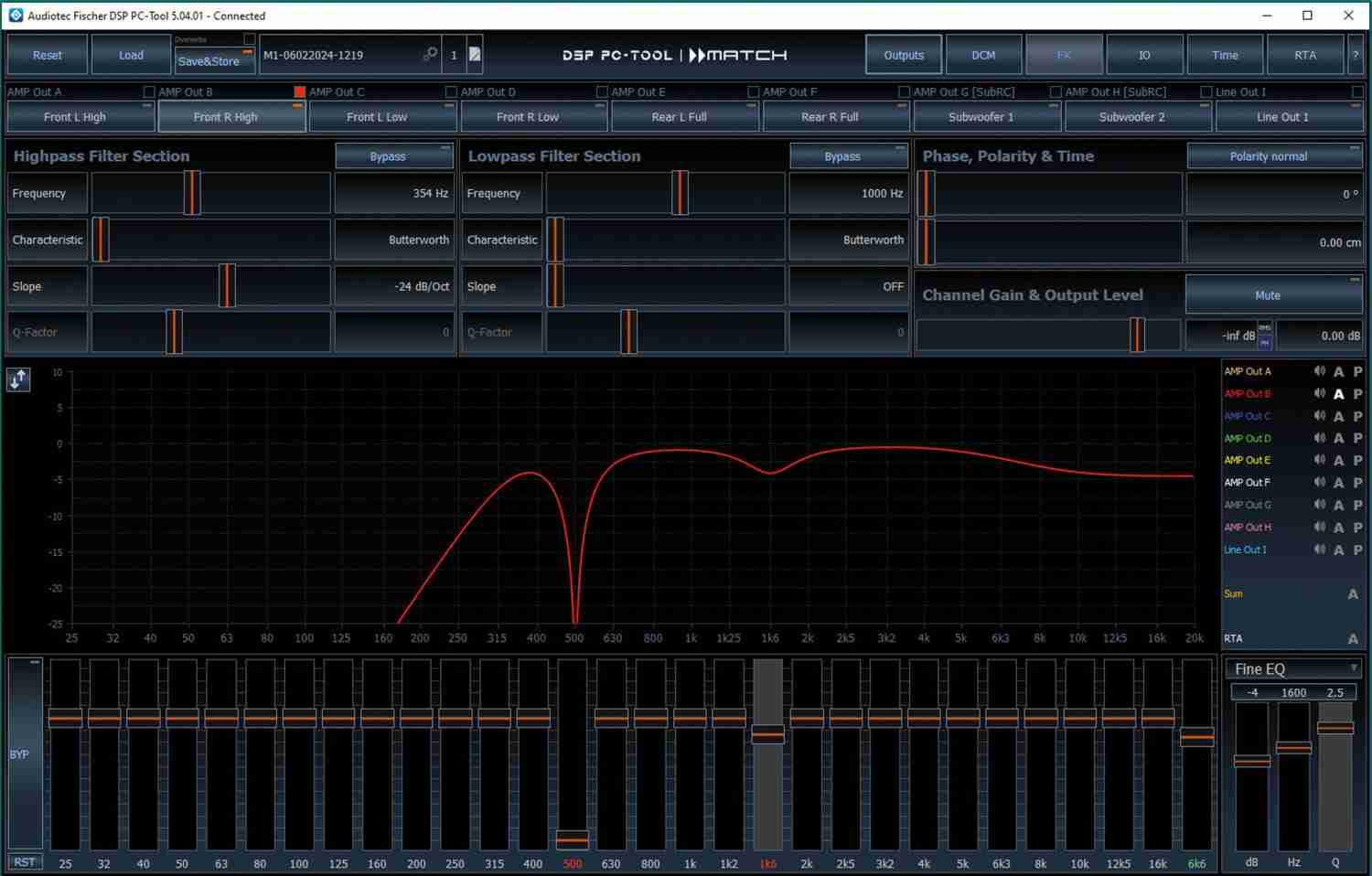Open help with the question mark button
1372x876 pixels.
click(x=1356, y=55)
